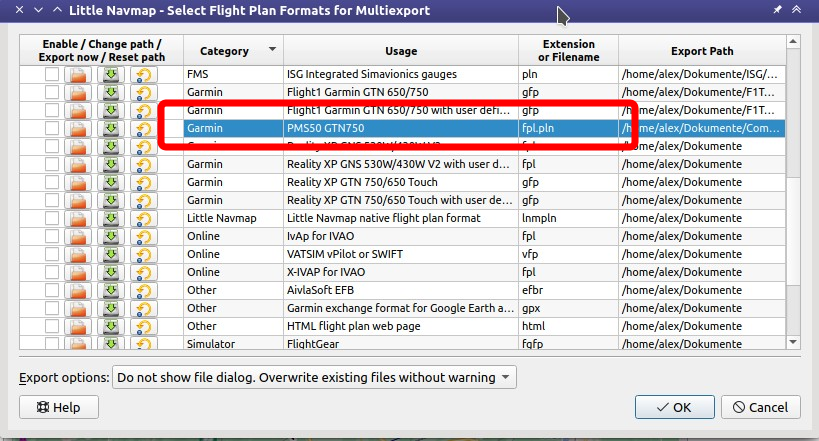Enable the IvAp for IVAO checkbox

pos(52,236)
